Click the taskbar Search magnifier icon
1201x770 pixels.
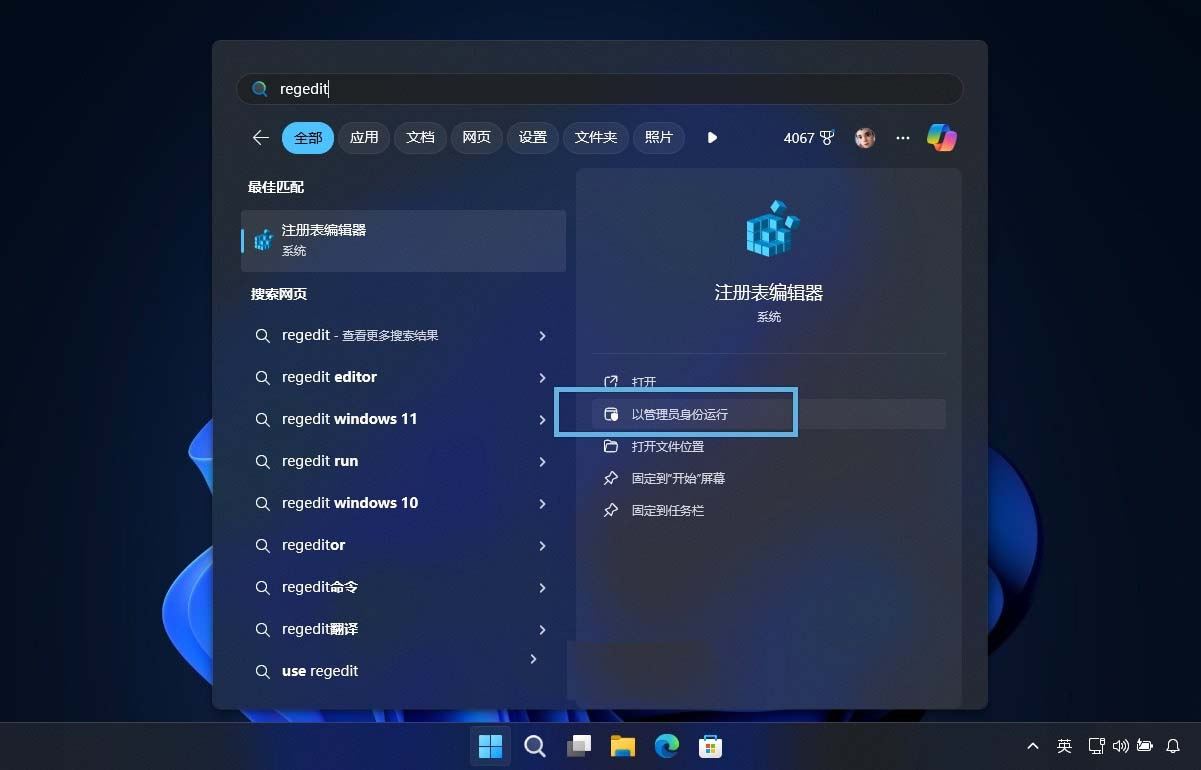tap(535, 746)
